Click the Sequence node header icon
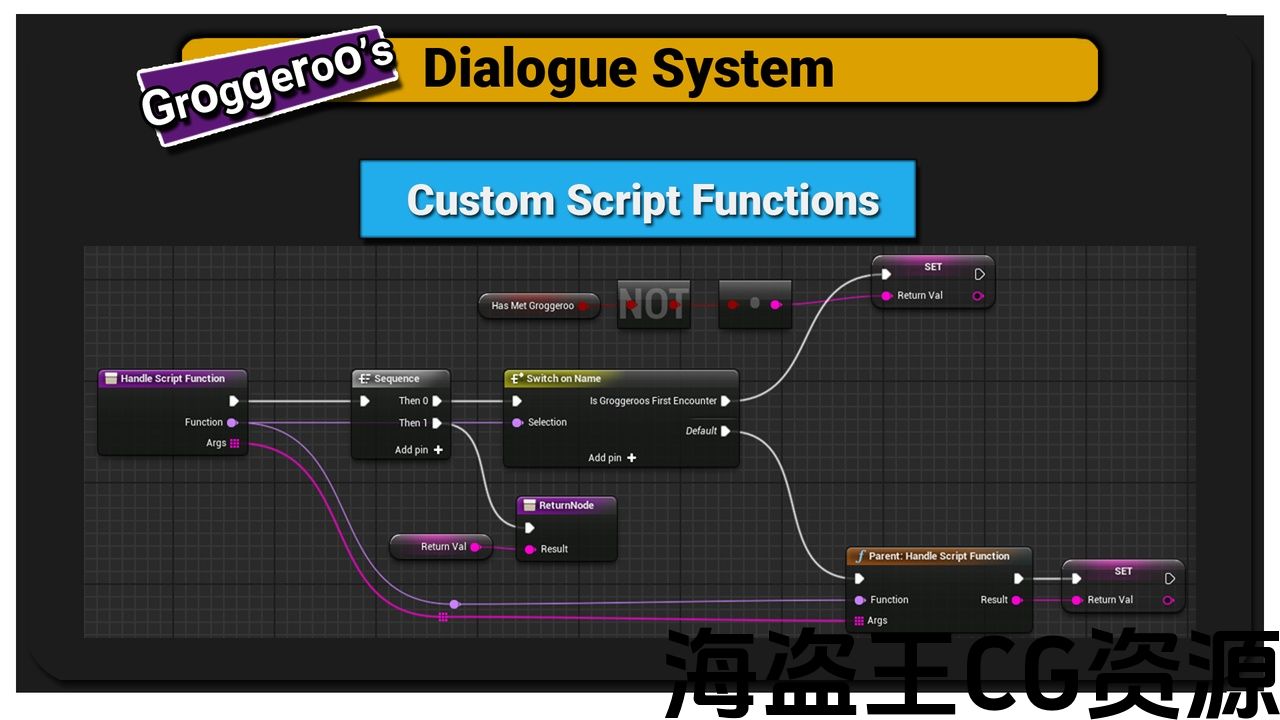1280x720 pixels. coord(364,379)
